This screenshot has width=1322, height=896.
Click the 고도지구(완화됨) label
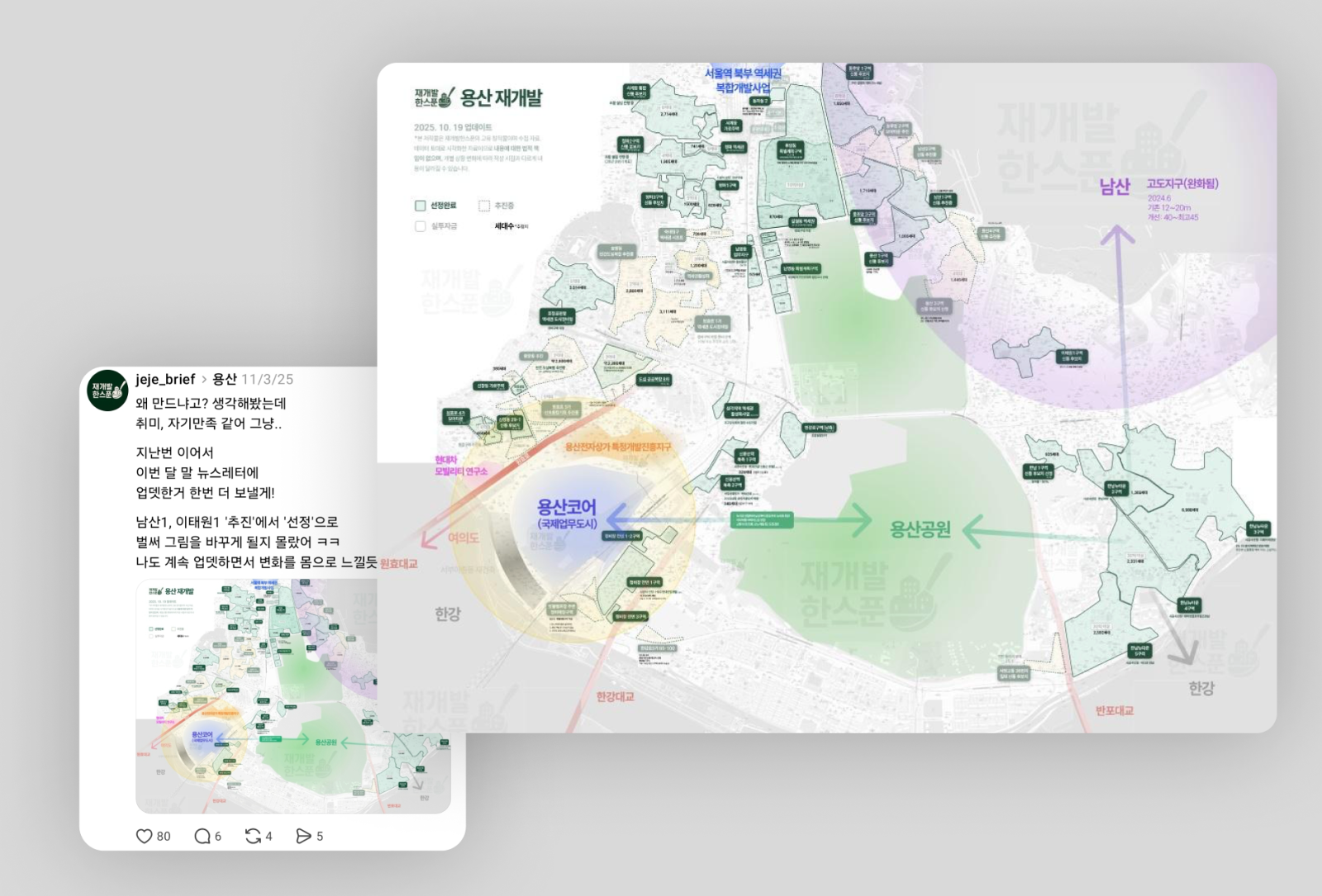pyautogui.click(x=1182, y=183)
